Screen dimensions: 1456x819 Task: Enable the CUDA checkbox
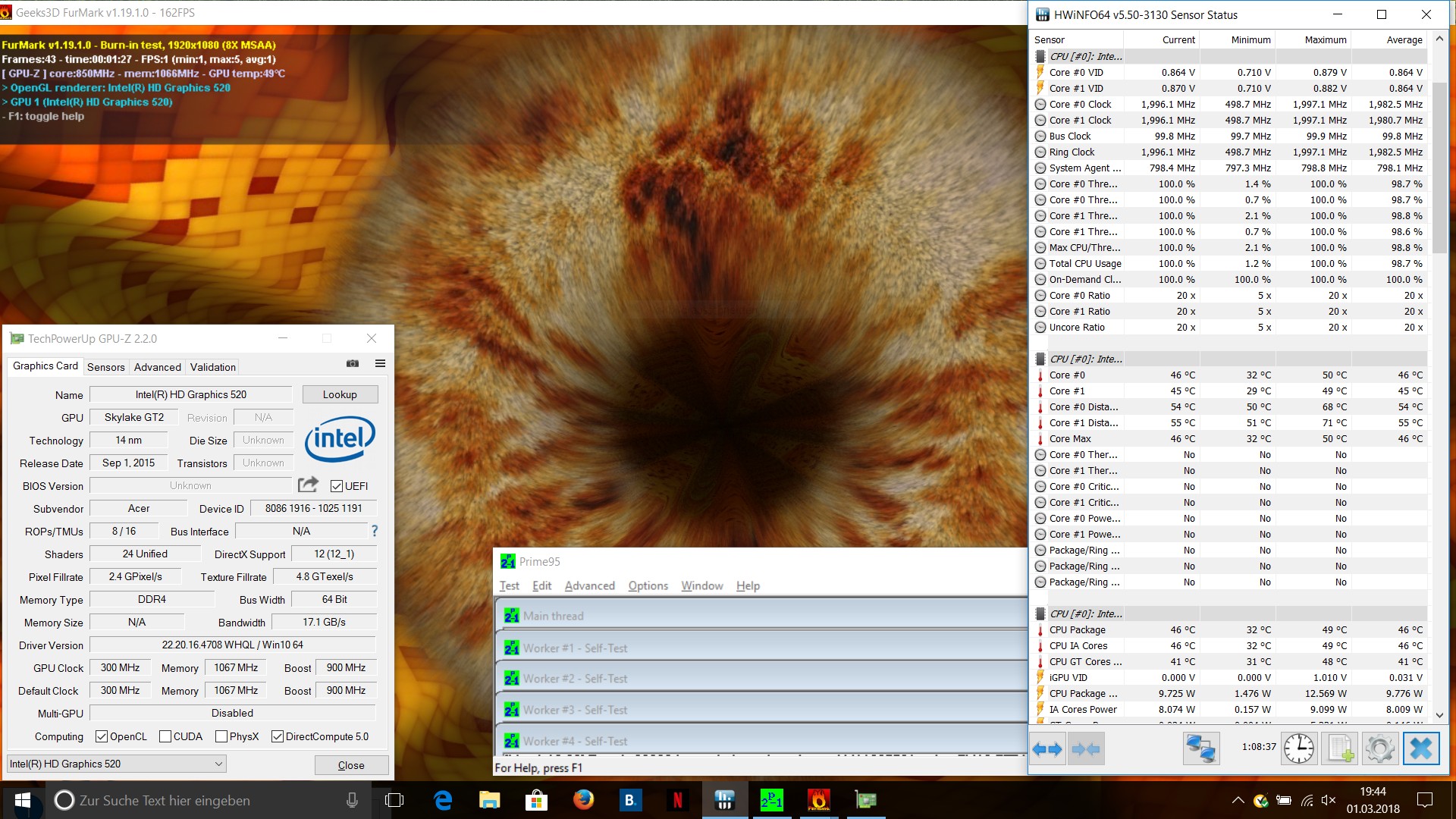point(165,736)
